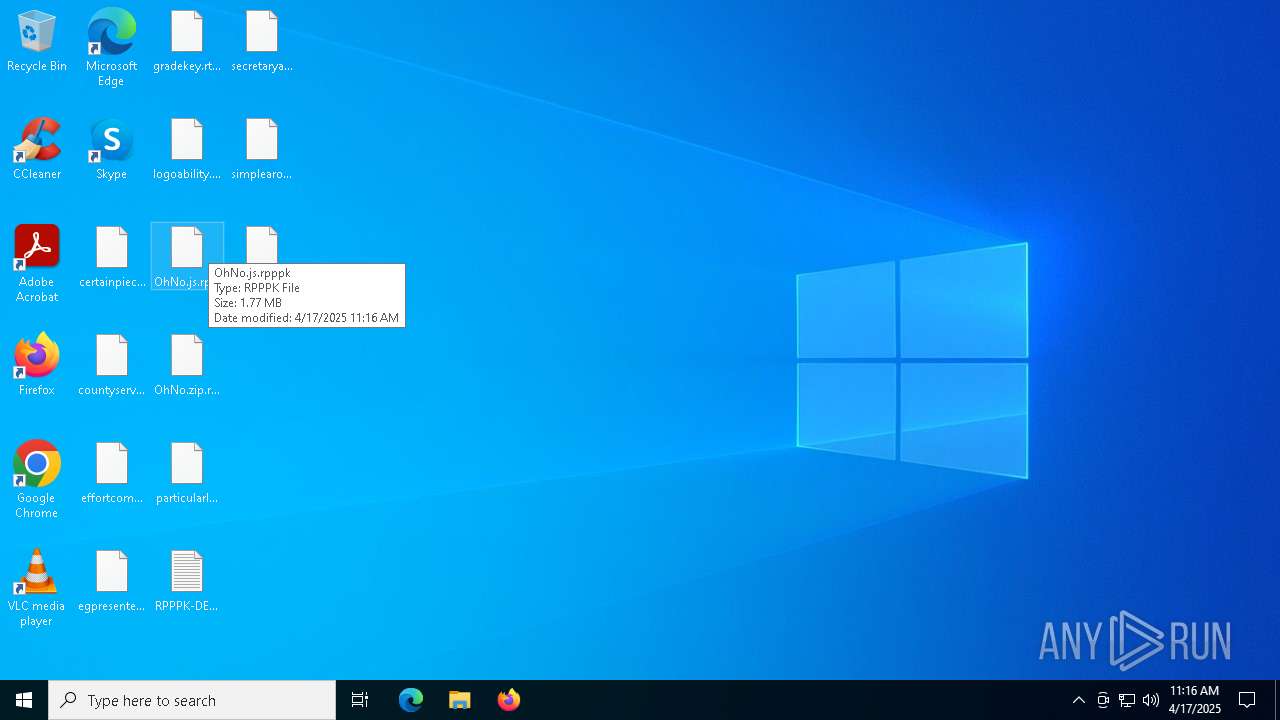
Task: Select the CCleaner desktop shortcut
Action: click(x=37, y=150)
